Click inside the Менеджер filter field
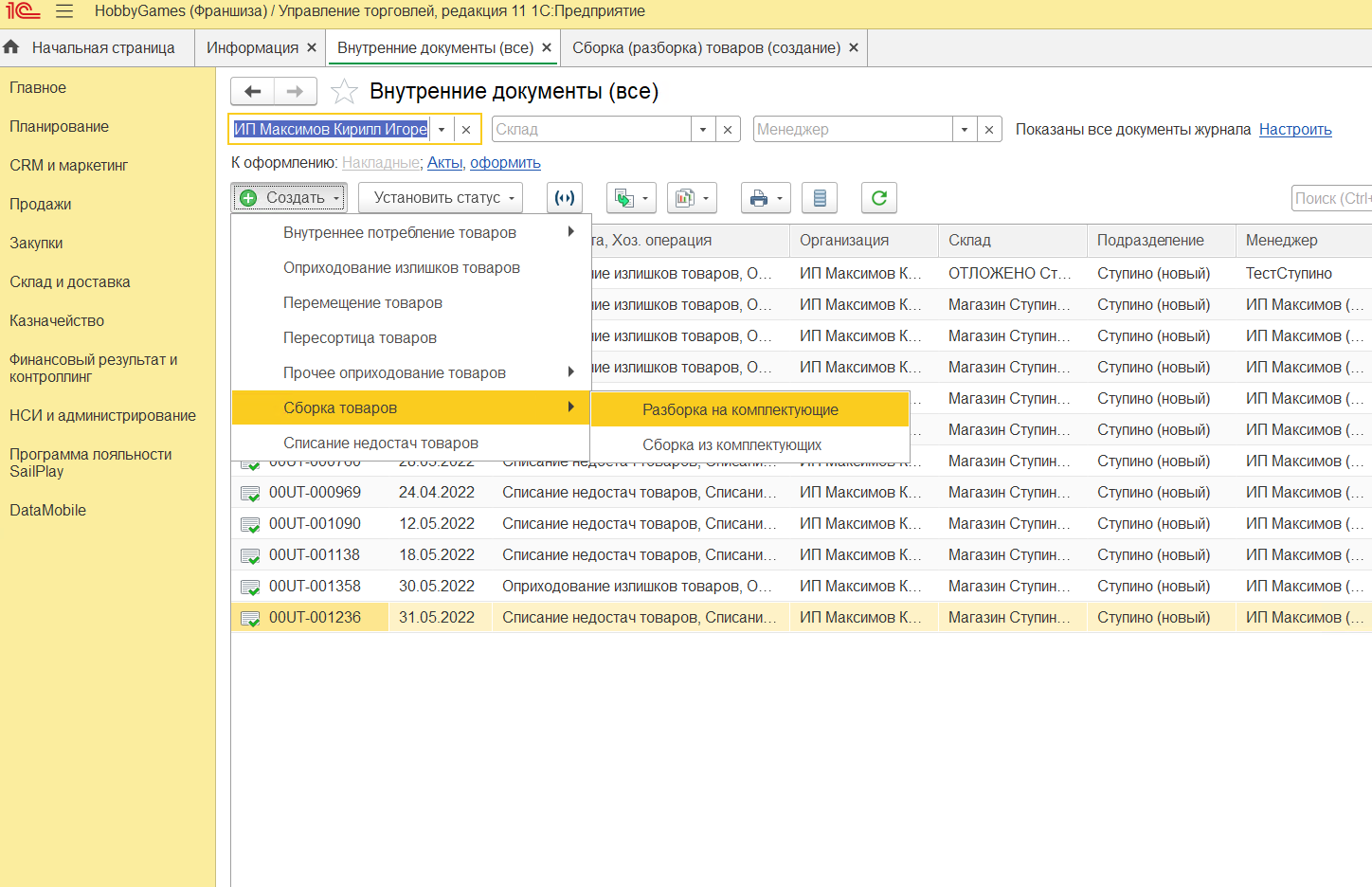1372x887 pixels. pos(853,130)
